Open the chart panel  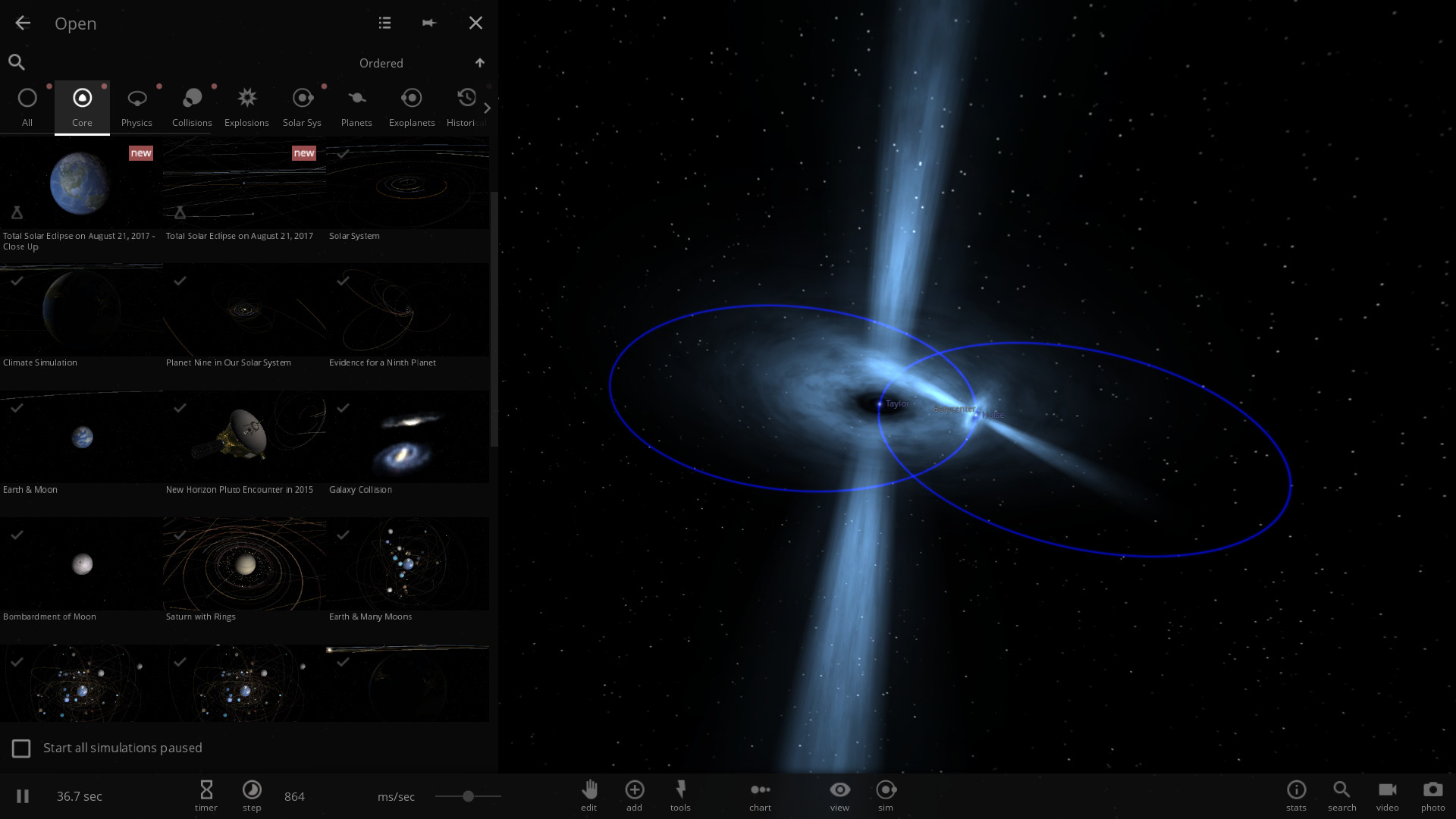[760, 795]
